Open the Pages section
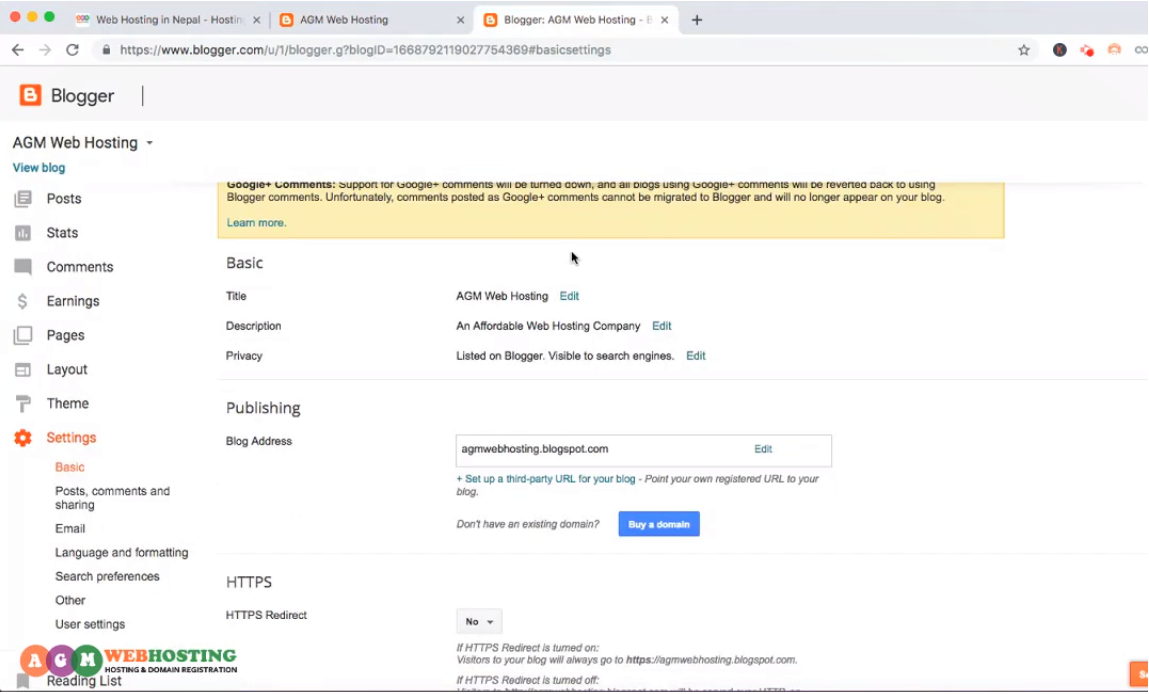The height and width of the screenshot is (694, 1149). click(67, 334)
